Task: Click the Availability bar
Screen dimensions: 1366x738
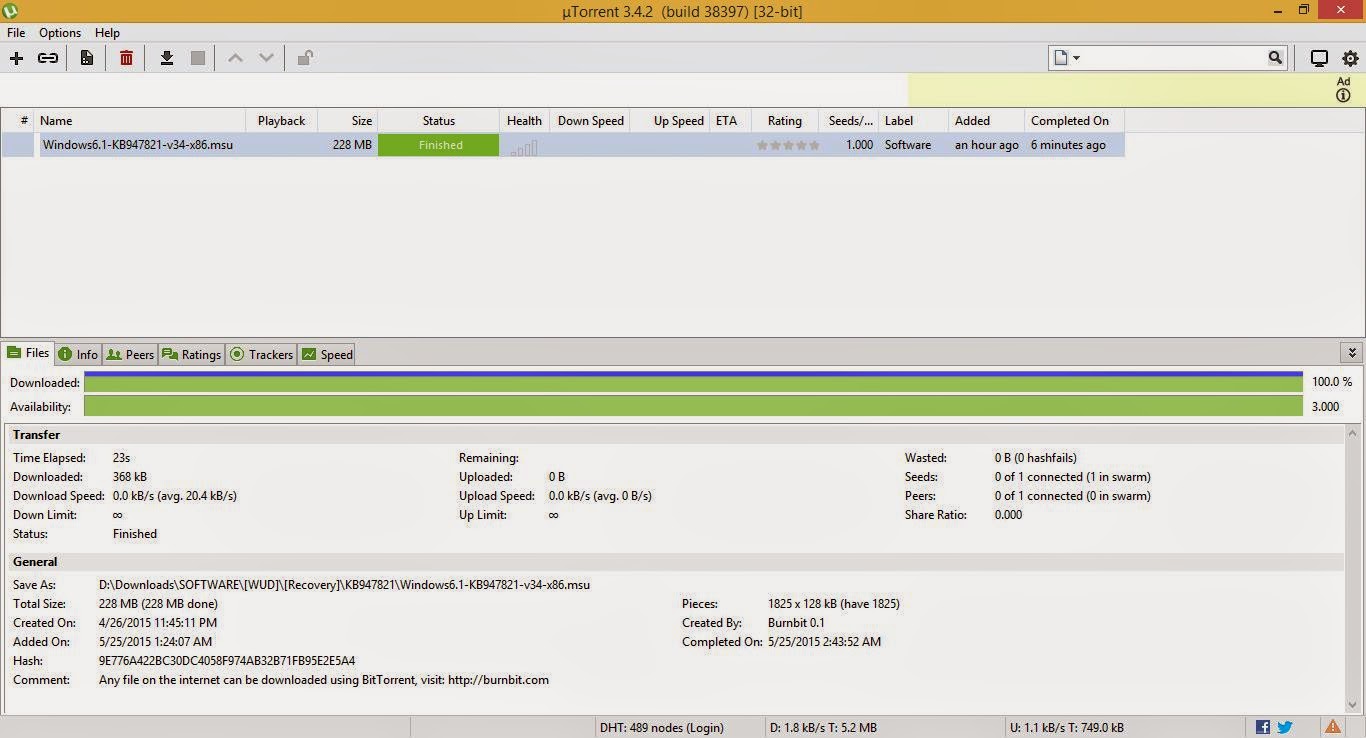Action: (x=694, y=406)
